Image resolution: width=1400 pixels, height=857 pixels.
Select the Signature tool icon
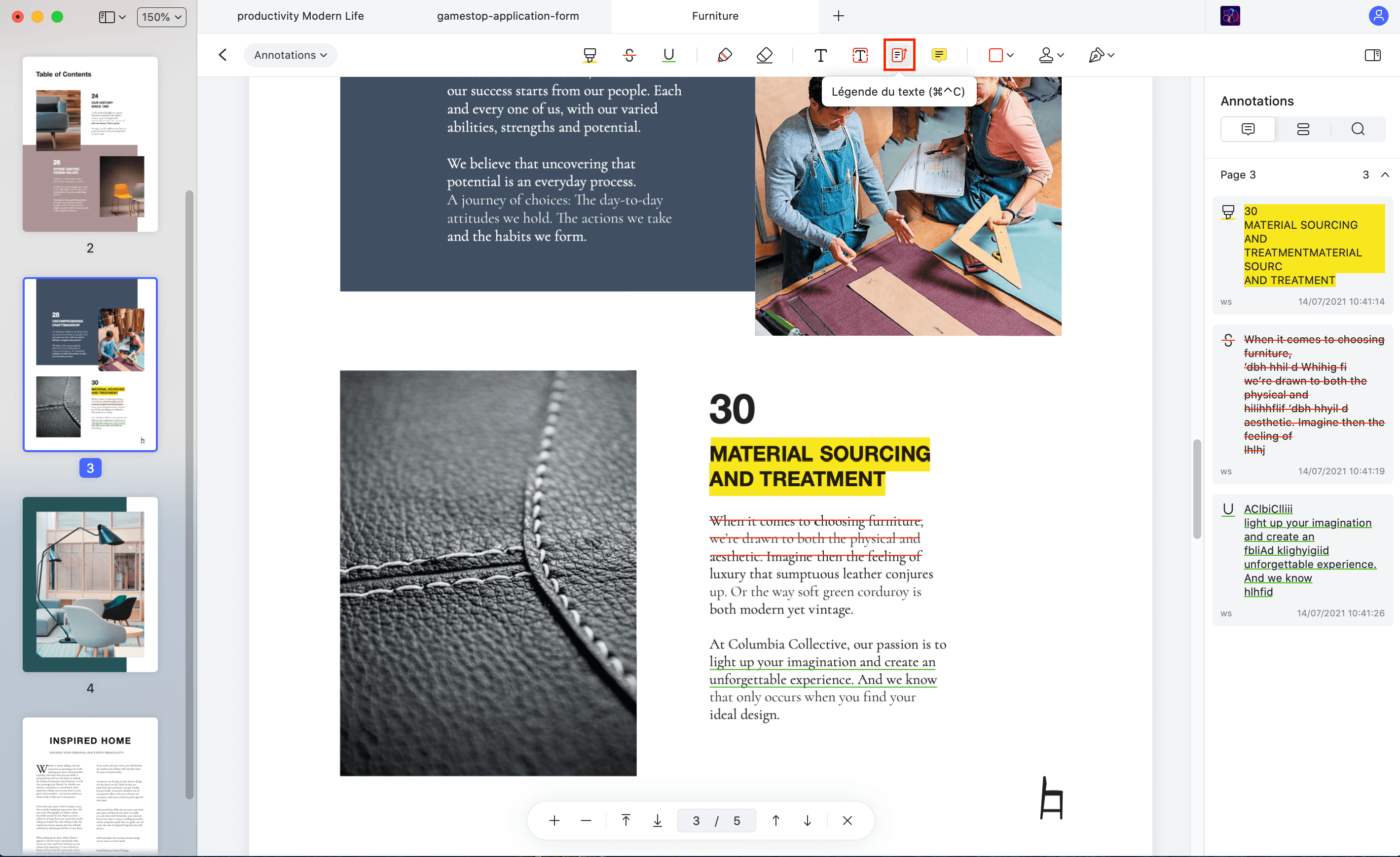[x=1097, y=55]
